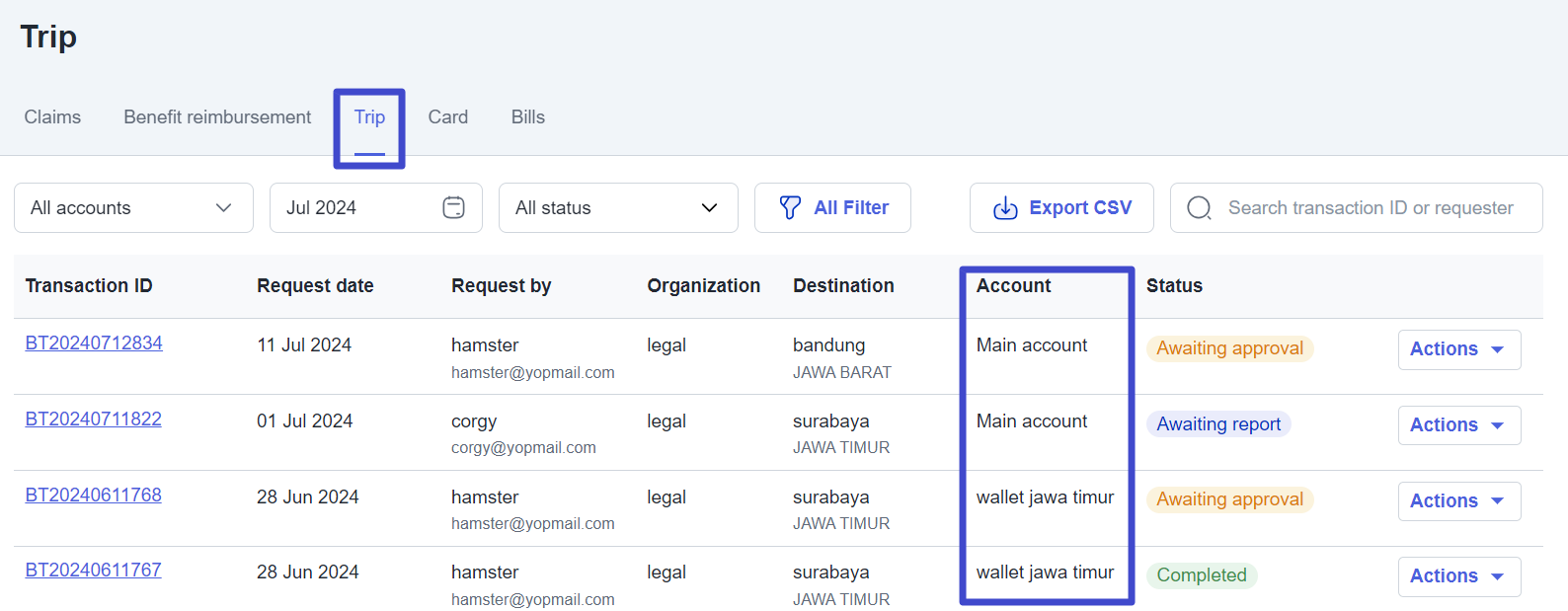This screenshot has height=611, width=1568.
Task: Select the Trip tab
Action: coord(369,117)
